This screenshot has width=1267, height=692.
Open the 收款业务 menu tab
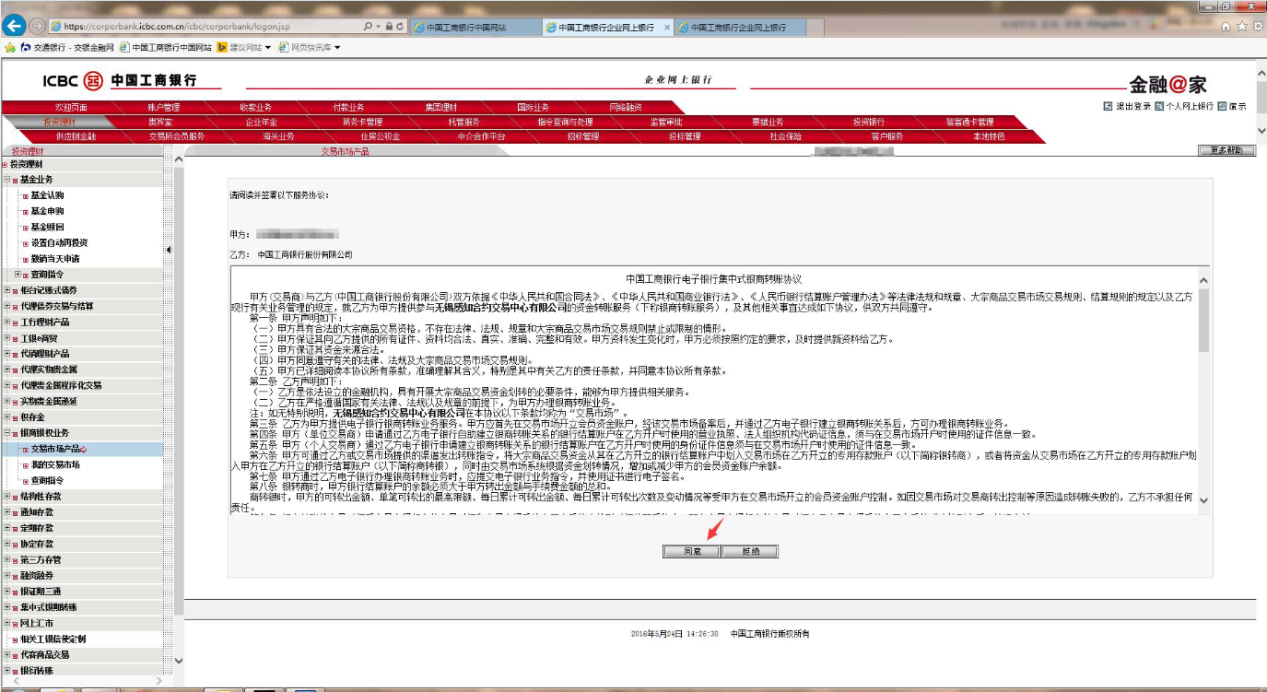pos(255,107)
